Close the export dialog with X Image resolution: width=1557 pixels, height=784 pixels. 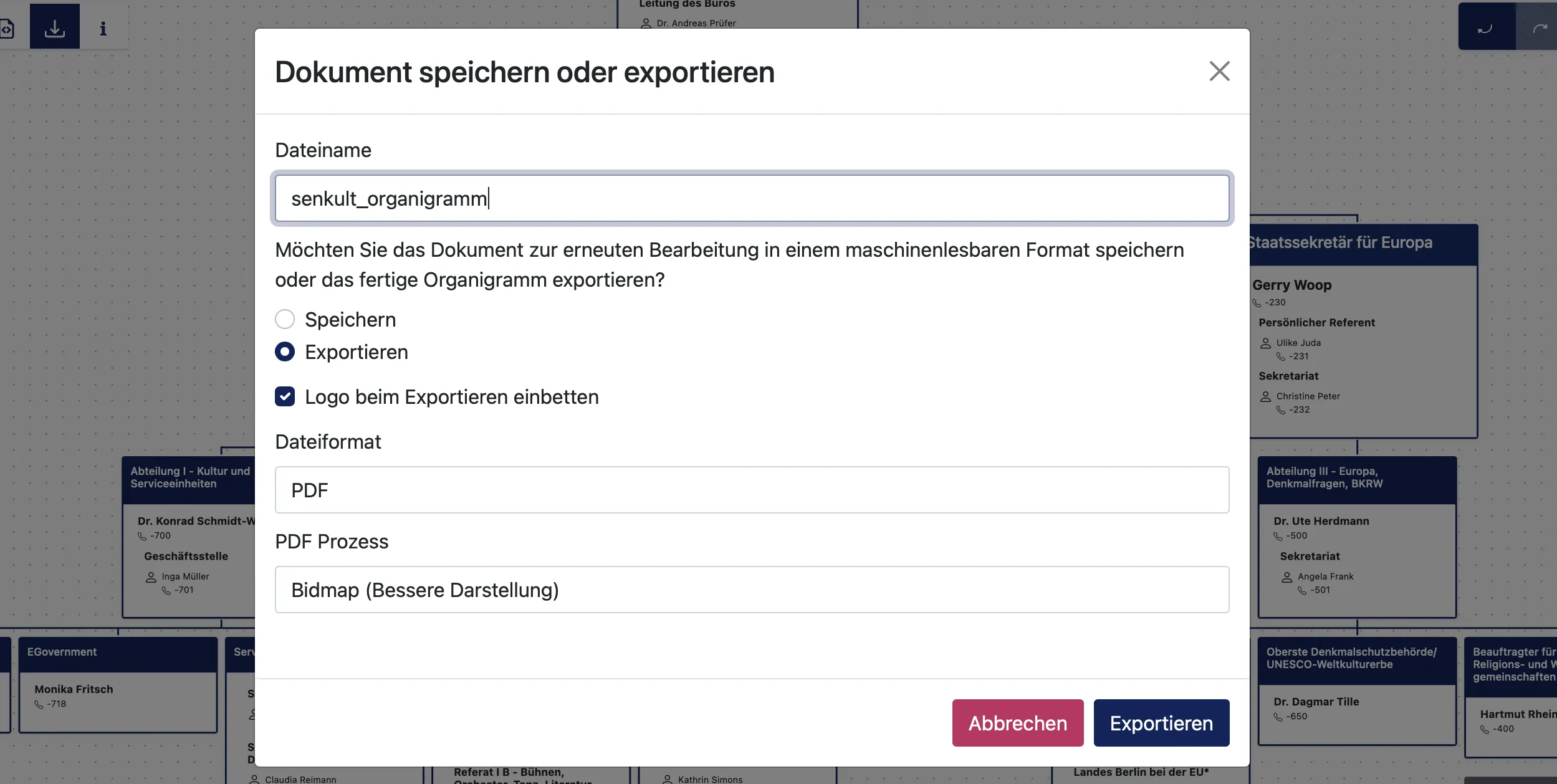[1219, 71]
